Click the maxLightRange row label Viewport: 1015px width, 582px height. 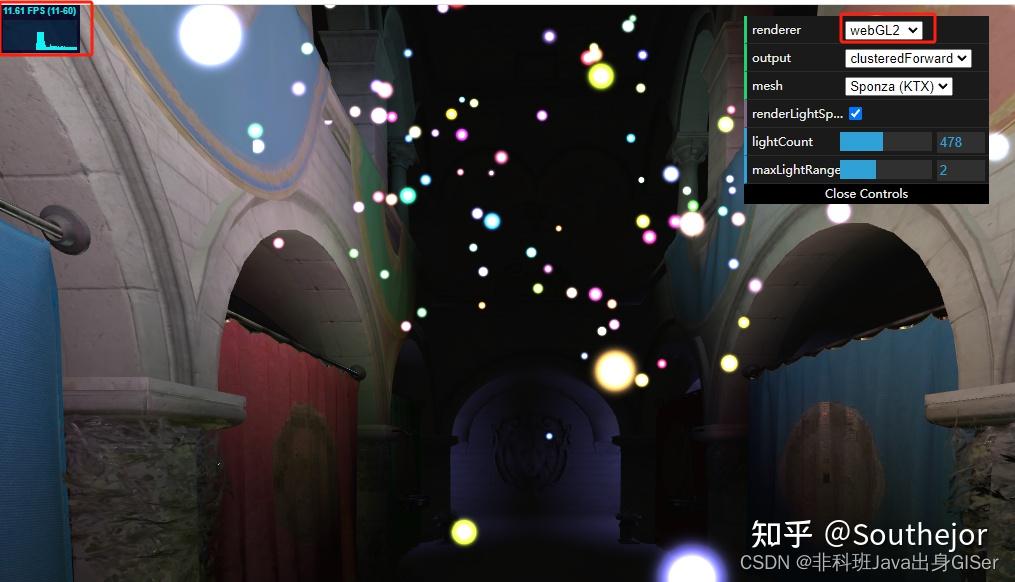pos(794,169)
